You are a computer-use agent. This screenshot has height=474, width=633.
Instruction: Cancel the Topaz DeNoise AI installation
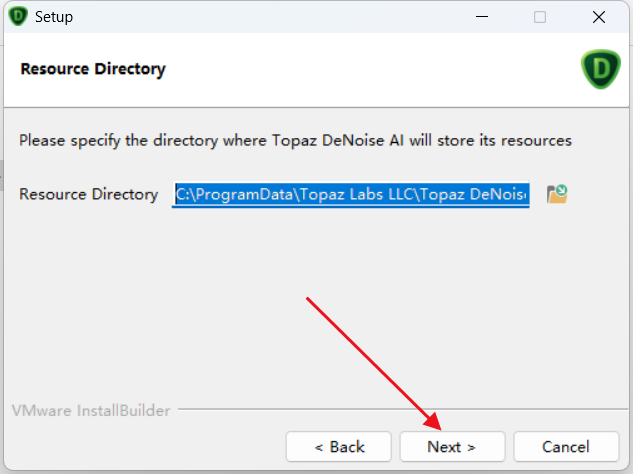pyautogui.click(x=566, y=447)
